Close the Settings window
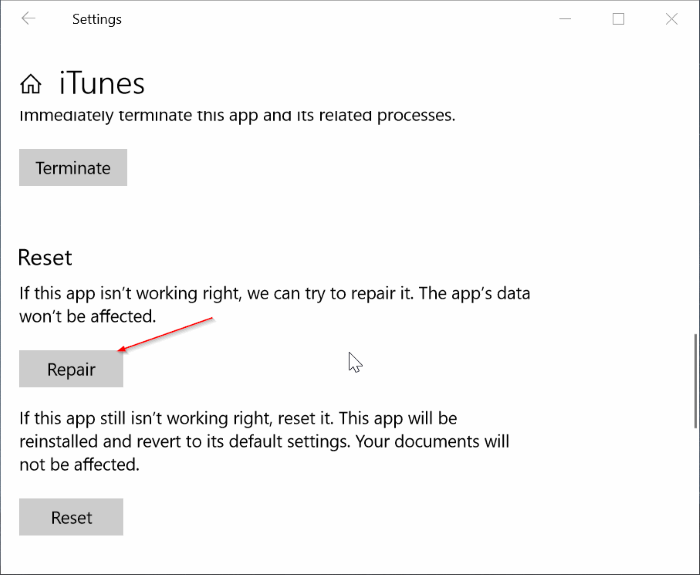The width and height of the screenshot is (700, 575). (x=671, y=19)
